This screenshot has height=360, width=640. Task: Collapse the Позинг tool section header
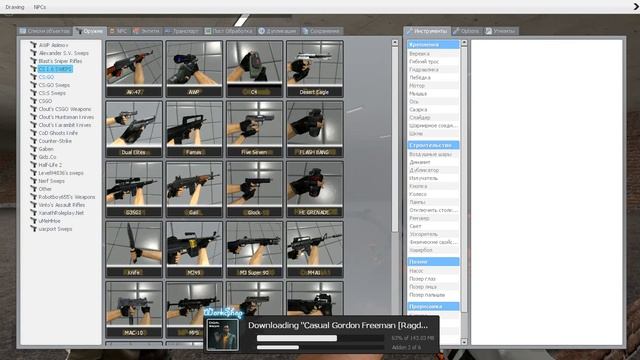[x=433, y=261]
